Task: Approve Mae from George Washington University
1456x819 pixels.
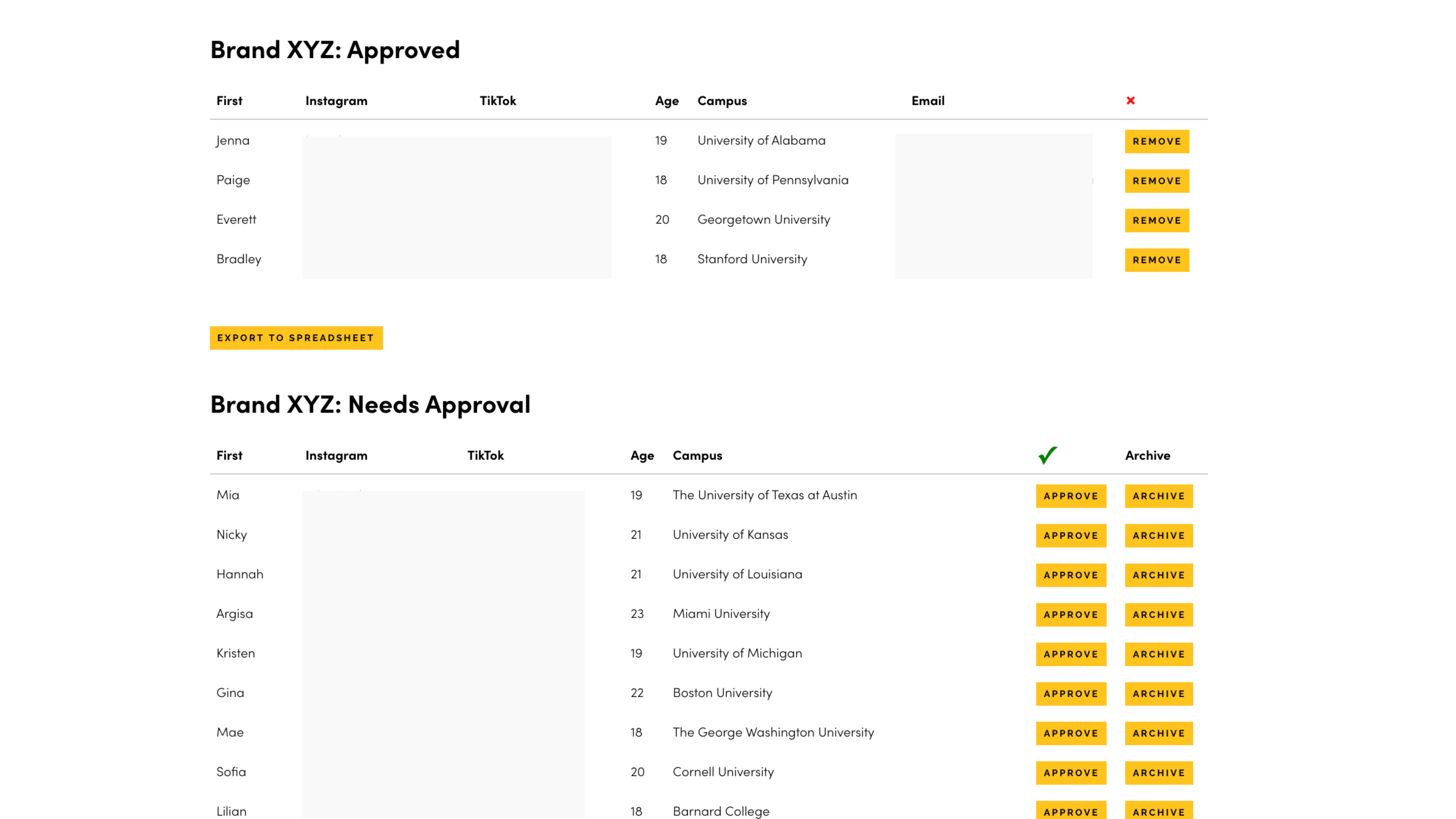Action: pos(1071,734)
